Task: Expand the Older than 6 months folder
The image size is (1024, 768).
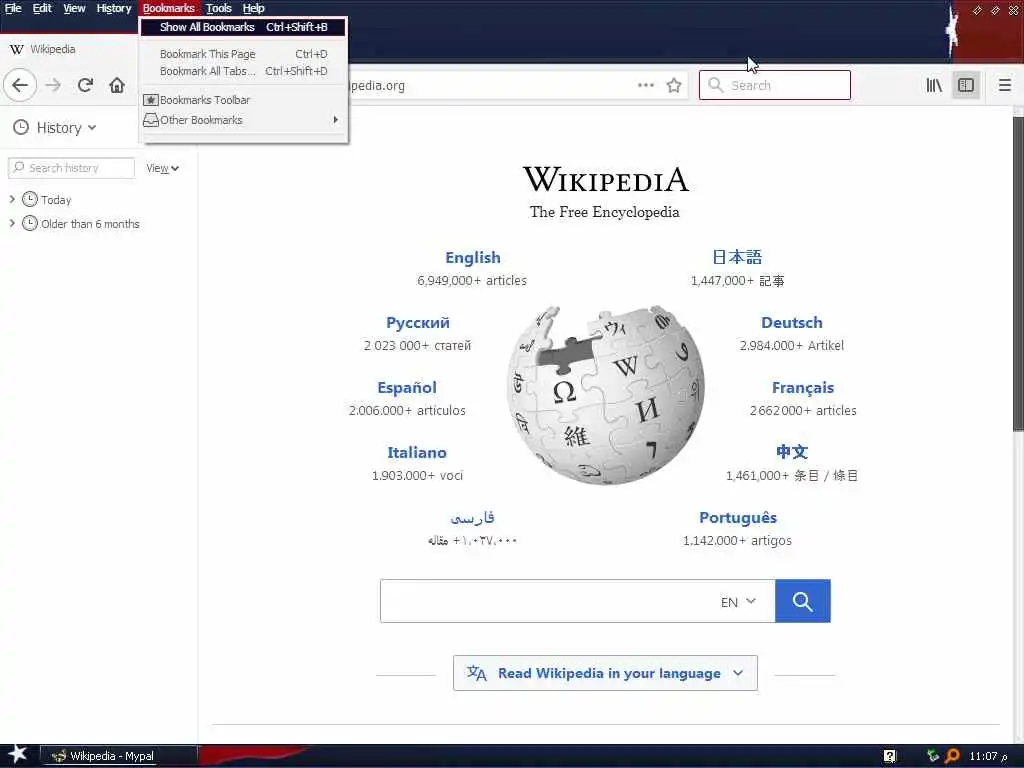Action: pos(12,223)
